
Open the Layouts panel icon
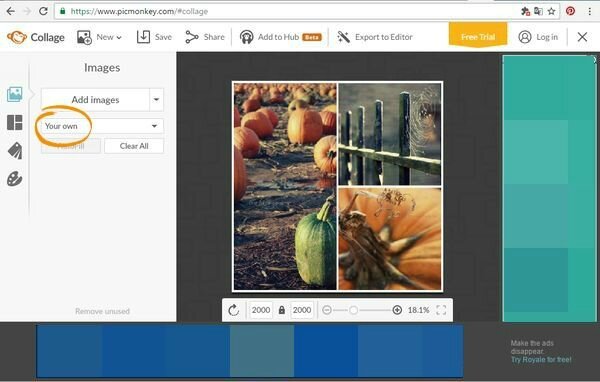[15, 122]
